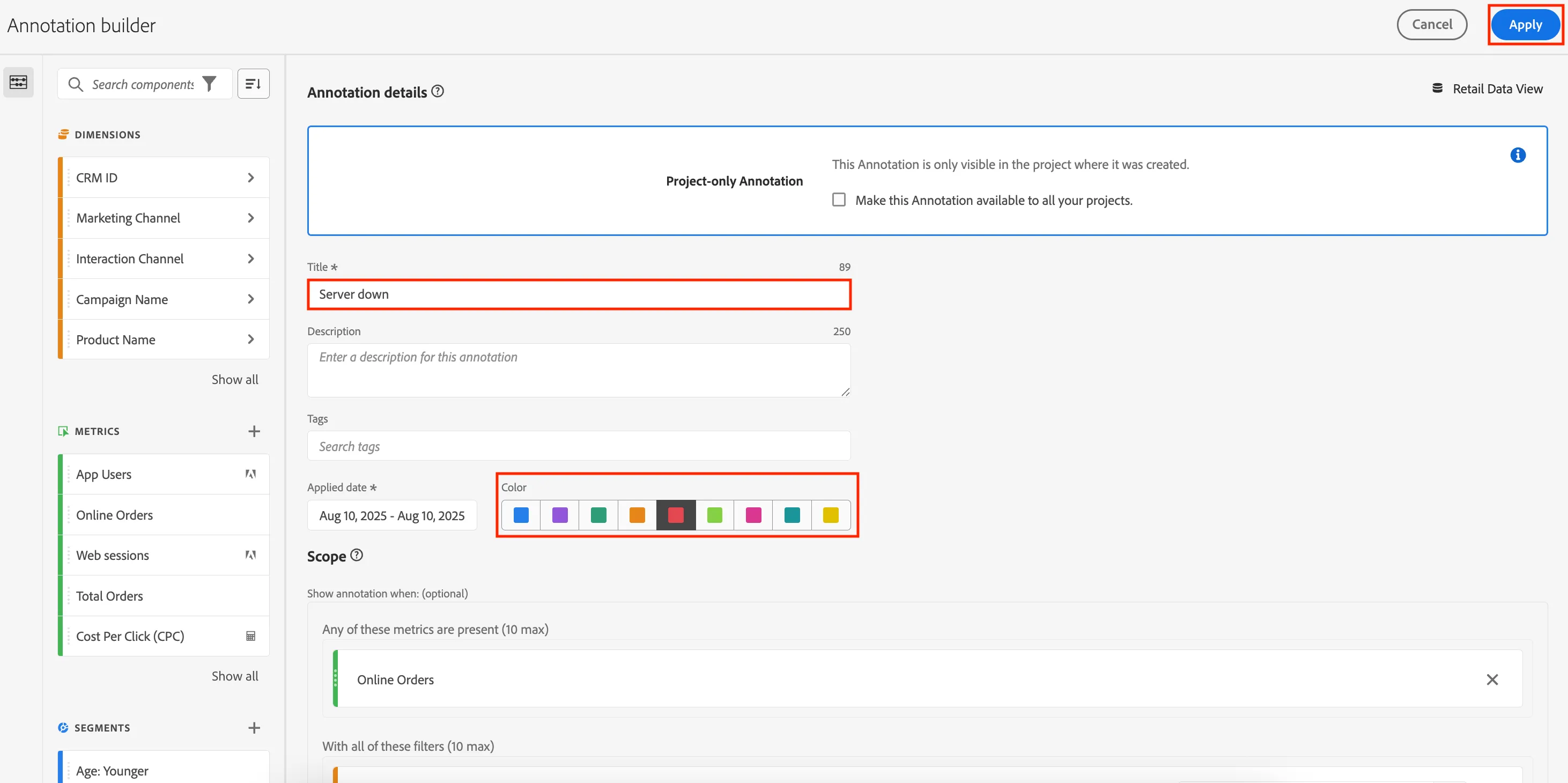This screenshot has height=783, width=1568.
Task: Choose the purple annotation color
Action: point(559,515)
